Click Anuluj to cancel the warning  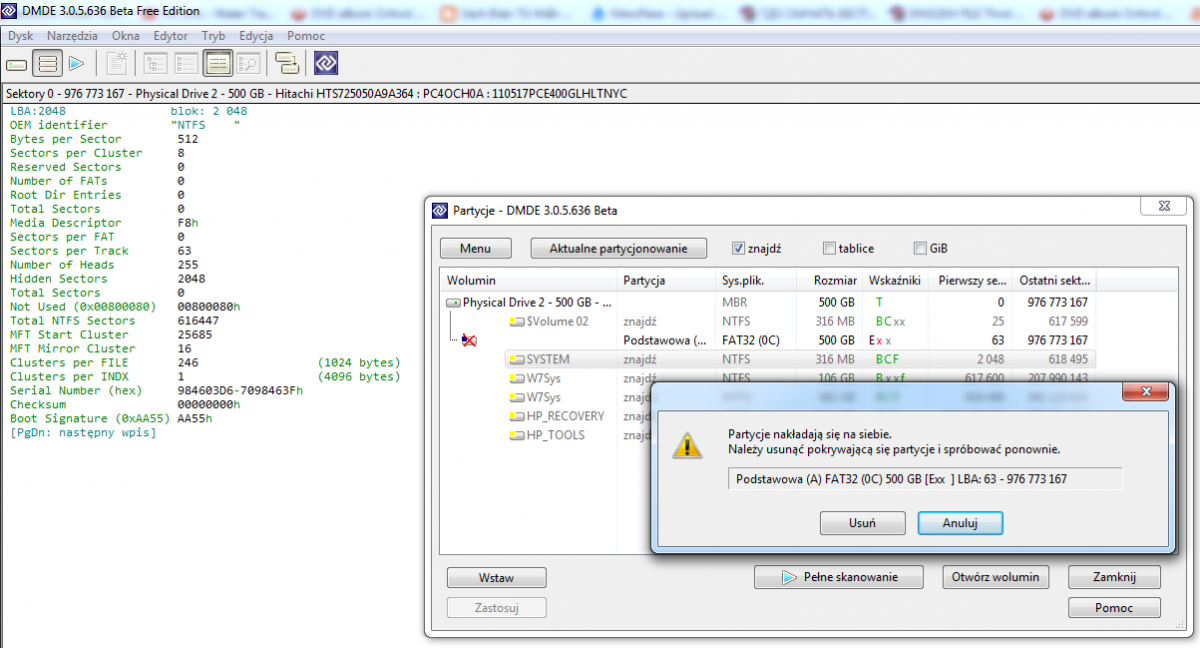[x=960, y=522]
